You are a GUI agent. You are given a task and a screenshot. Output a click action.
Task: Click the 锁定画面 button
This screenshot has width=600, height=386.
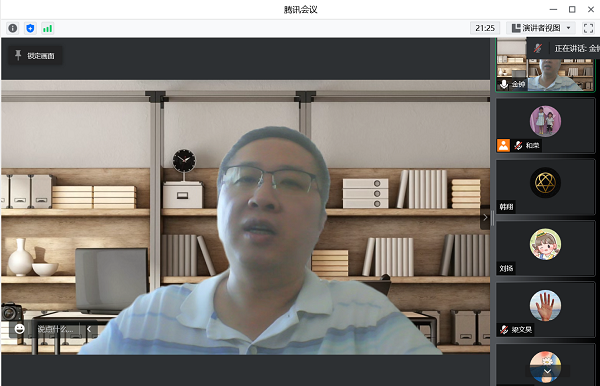pos(35,55)
